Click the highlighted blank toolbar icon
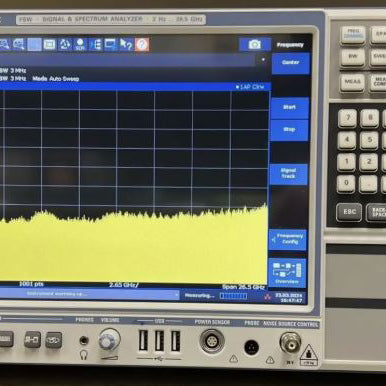Screen dimensions: 386x386 [34, 44]
